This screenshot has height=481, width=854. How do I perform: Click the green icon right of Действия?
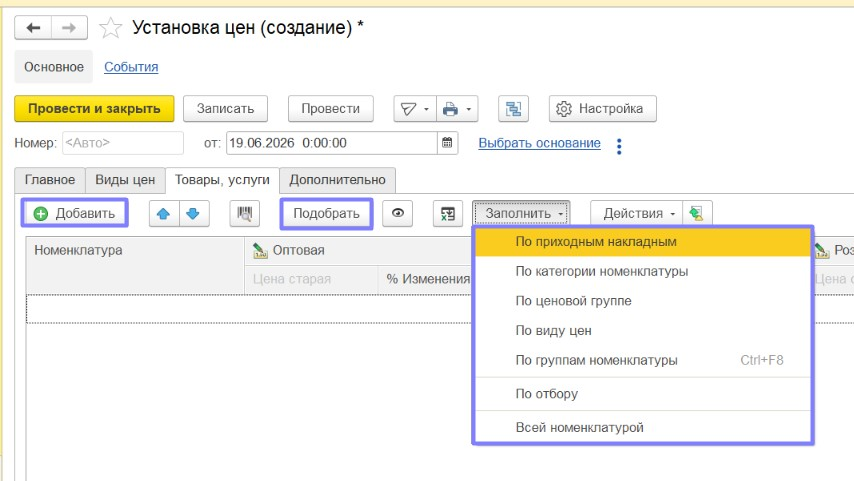click(x=697, y=214)
